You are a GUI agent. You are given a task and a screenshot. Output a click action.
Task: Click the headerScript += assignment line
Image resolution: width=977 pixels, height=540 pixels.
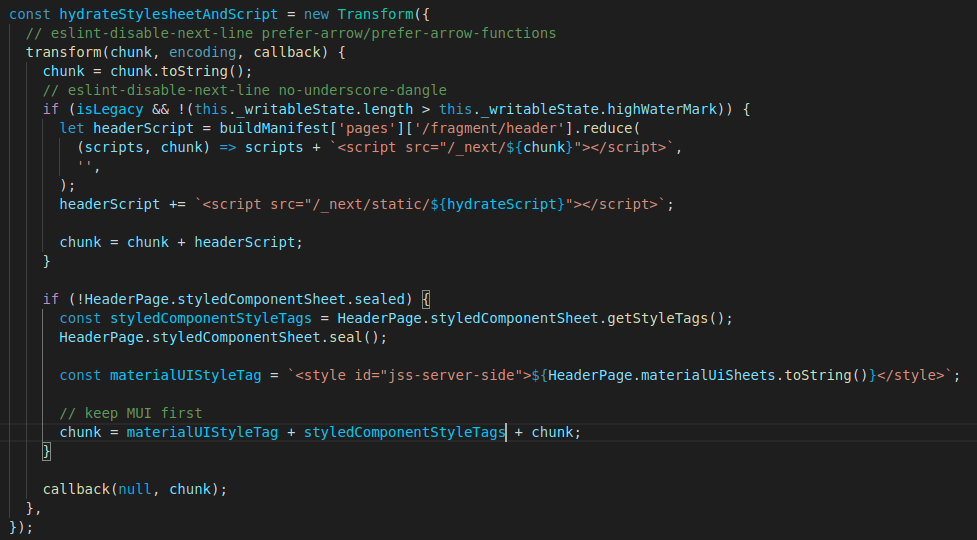(366, 204)
